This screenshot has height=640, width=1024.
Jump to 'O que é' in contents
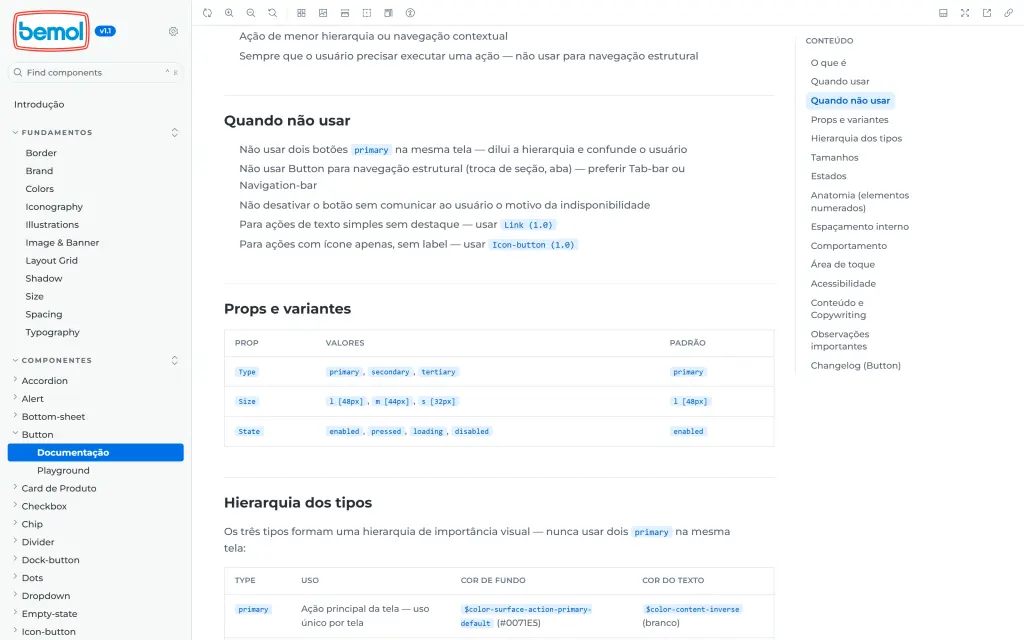828,63
